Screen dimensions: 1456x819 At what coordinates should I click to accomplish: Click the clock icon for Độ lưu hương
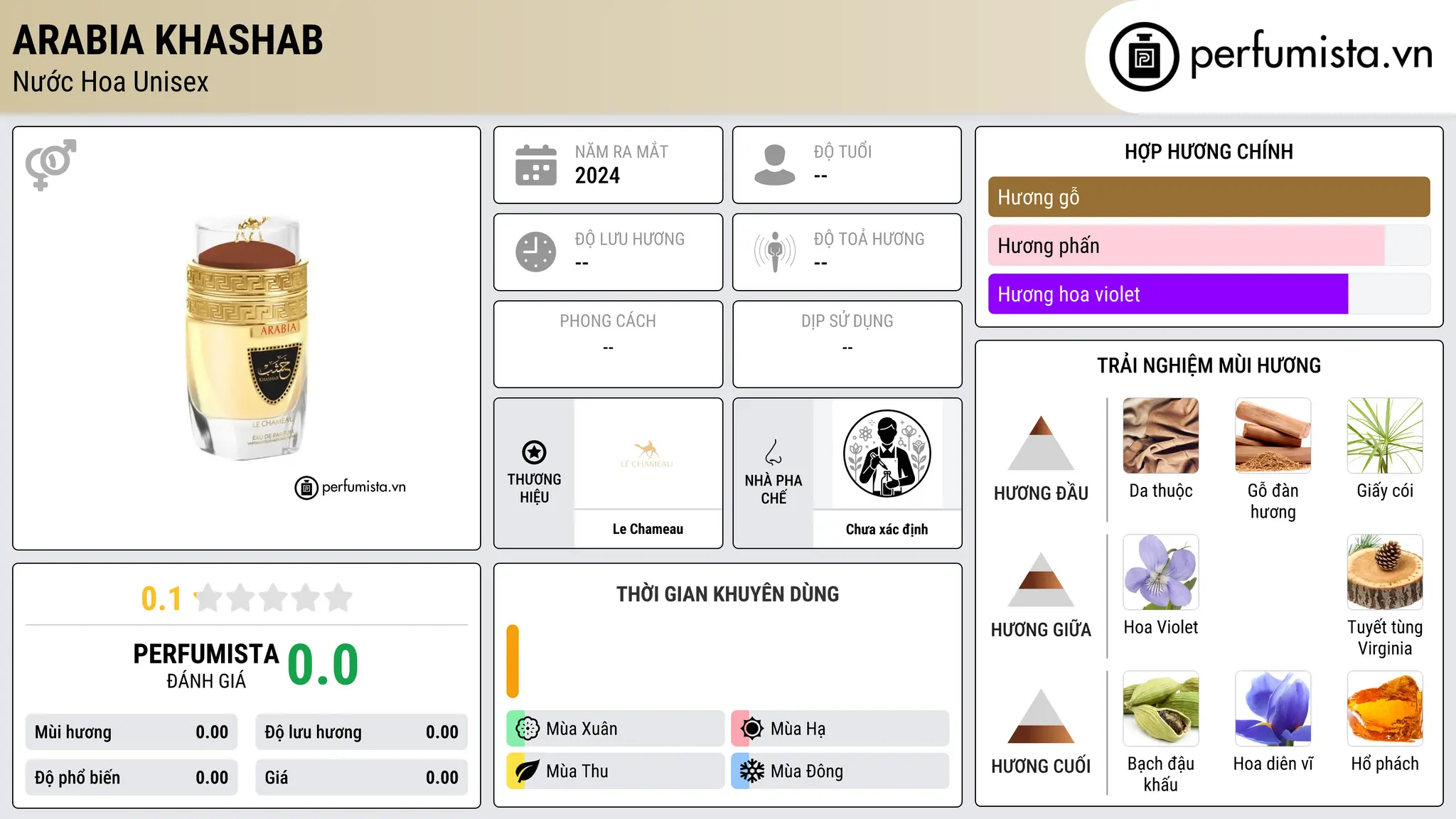tap(536, 252)
